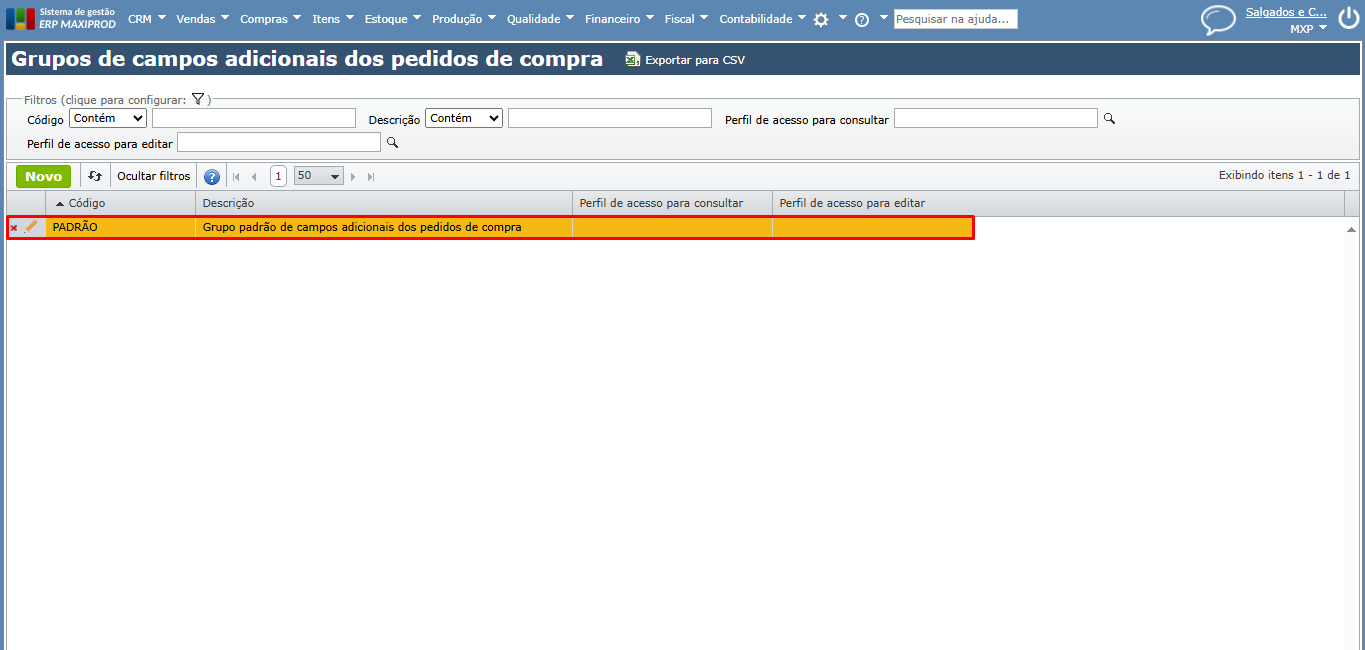Open the help question mark menu

[862, 19]
